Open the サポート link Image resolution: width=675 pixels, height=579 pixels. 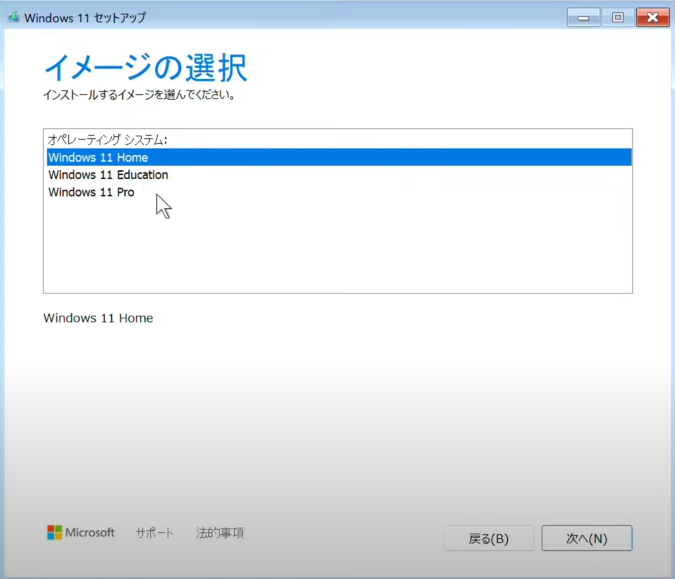pyautogui.click(x=155, y=533)
